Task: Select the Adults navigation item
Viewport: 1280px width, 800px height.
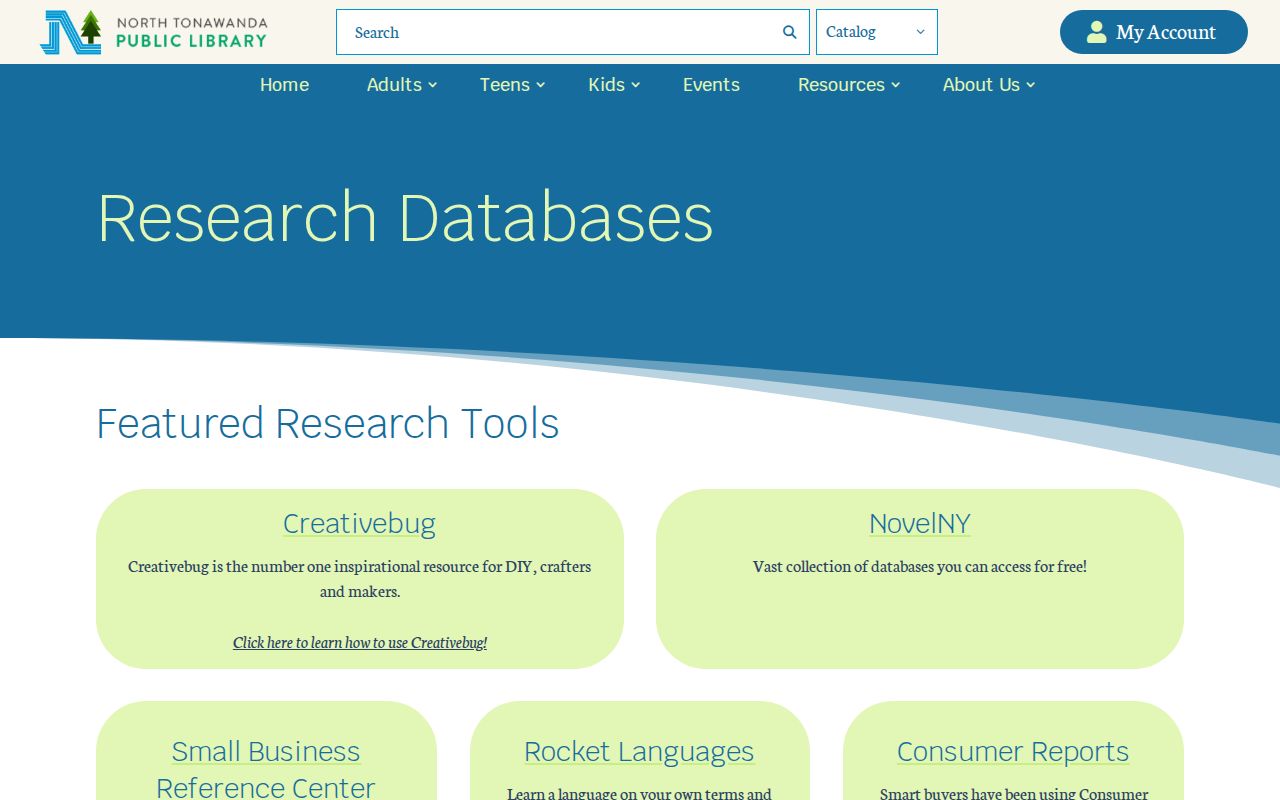Action: (394, 85)
